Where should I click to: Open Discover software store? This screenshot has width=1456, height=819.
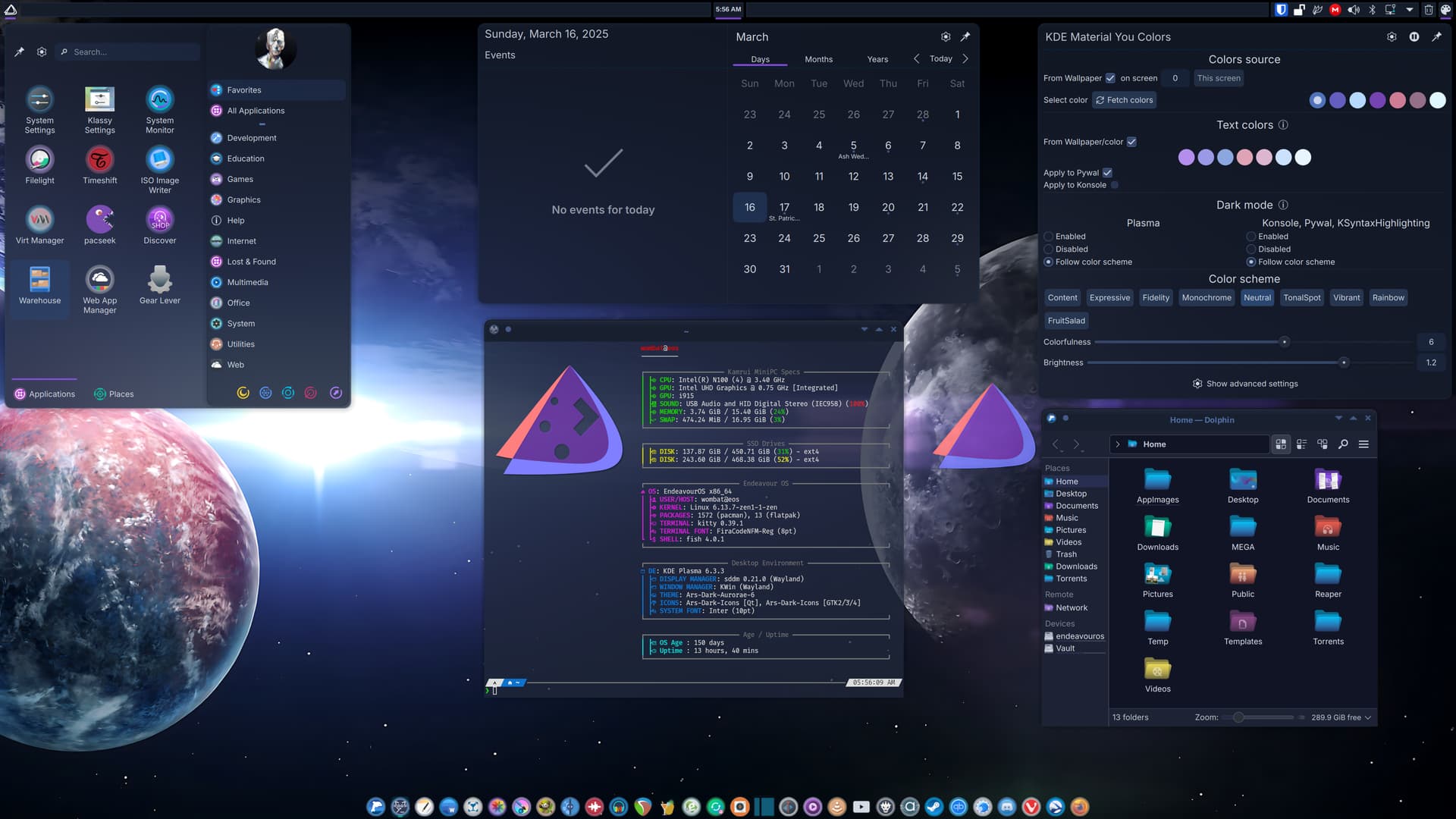pyautogui.click(x=159, y=225)
